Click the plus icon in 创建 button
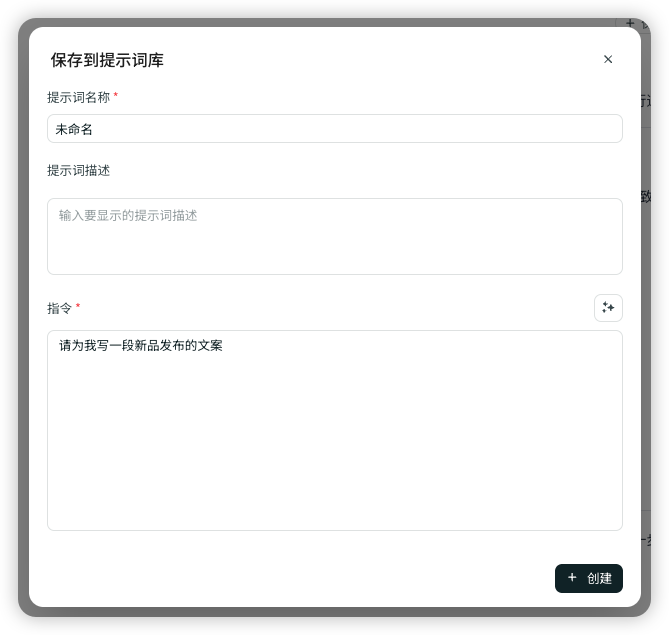 572,578
